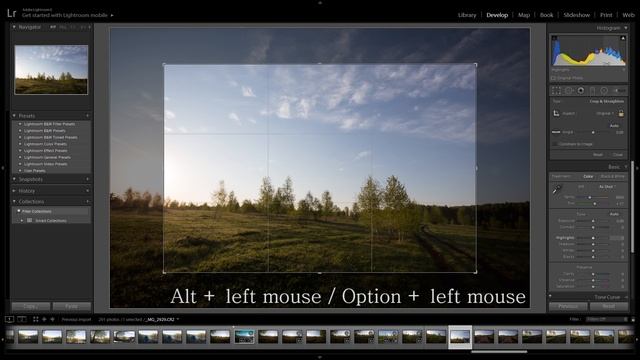Add new collection plus icon

(x=87, y=202)
